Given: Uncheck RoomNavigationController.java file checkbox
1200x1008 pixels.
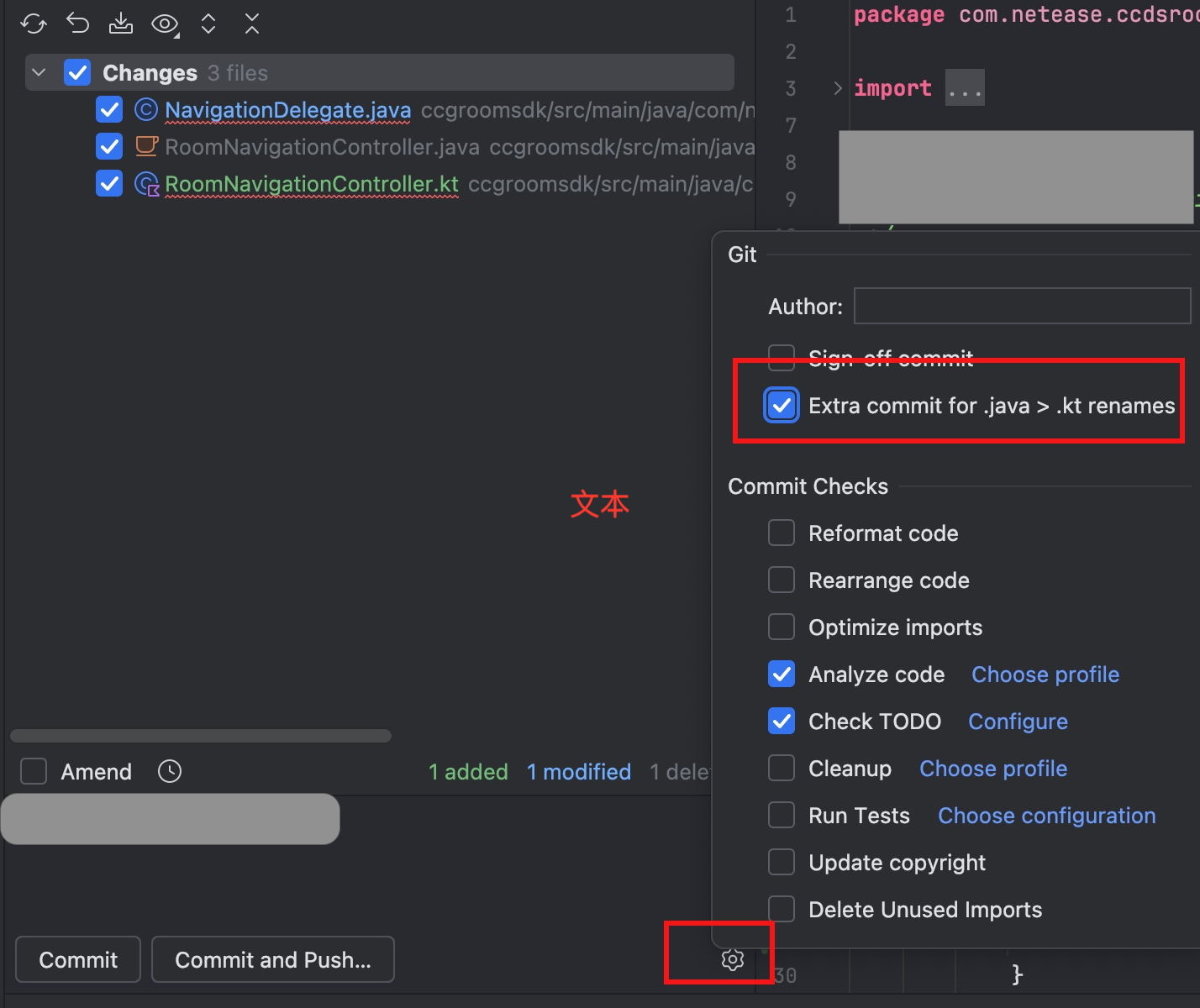Looking at the screenshot, I should click(109, 146).
